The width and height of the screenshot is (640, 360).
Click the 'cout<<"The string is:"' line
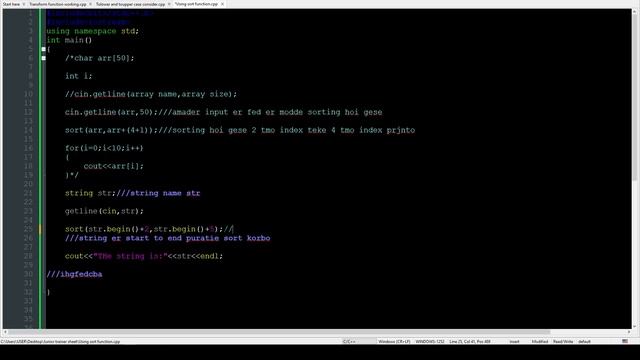click(144, 256)
